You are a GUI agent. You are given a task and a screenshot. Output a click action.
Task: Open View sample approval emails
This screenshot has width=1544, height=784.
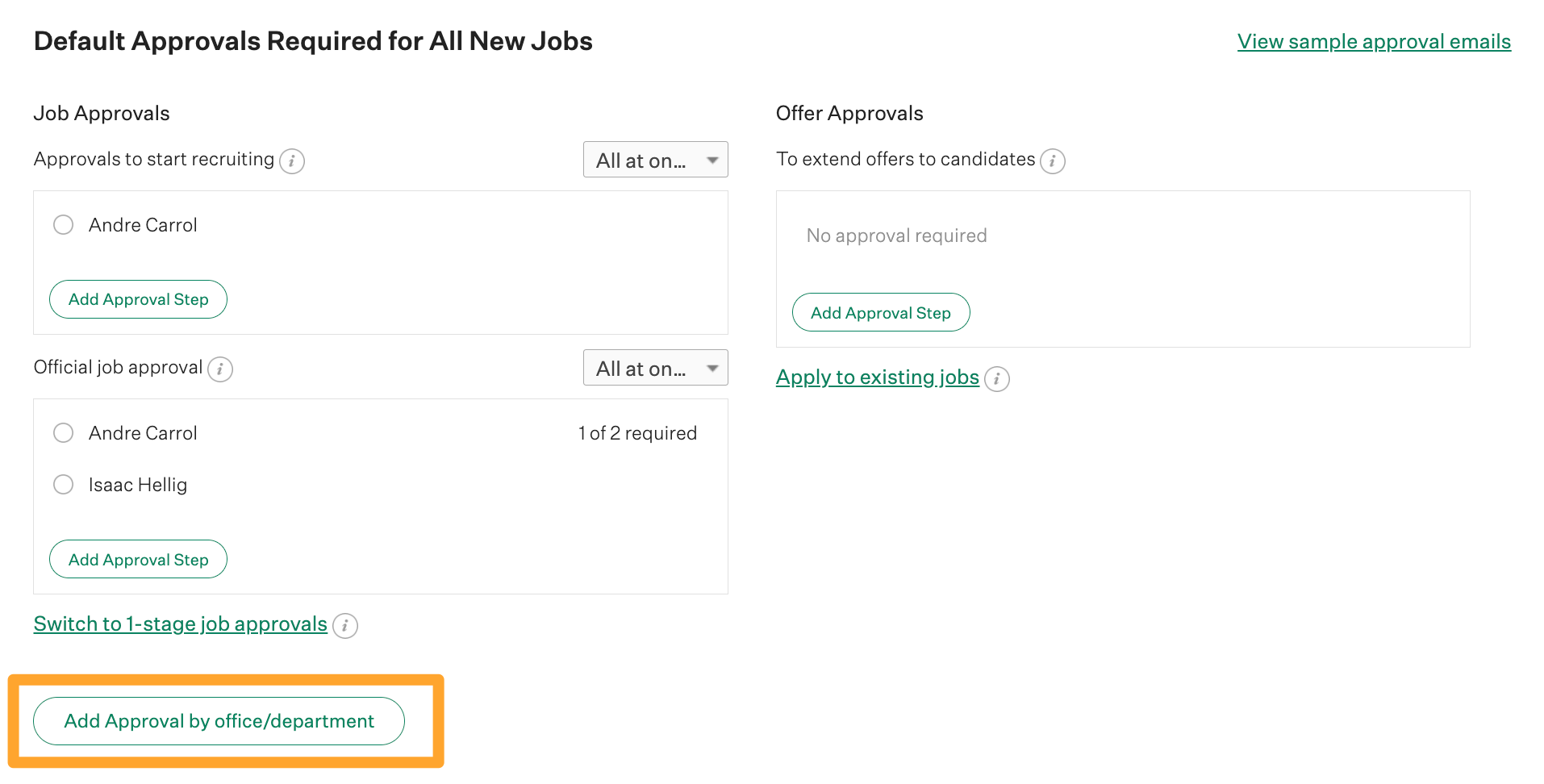tap(1374, 40)
